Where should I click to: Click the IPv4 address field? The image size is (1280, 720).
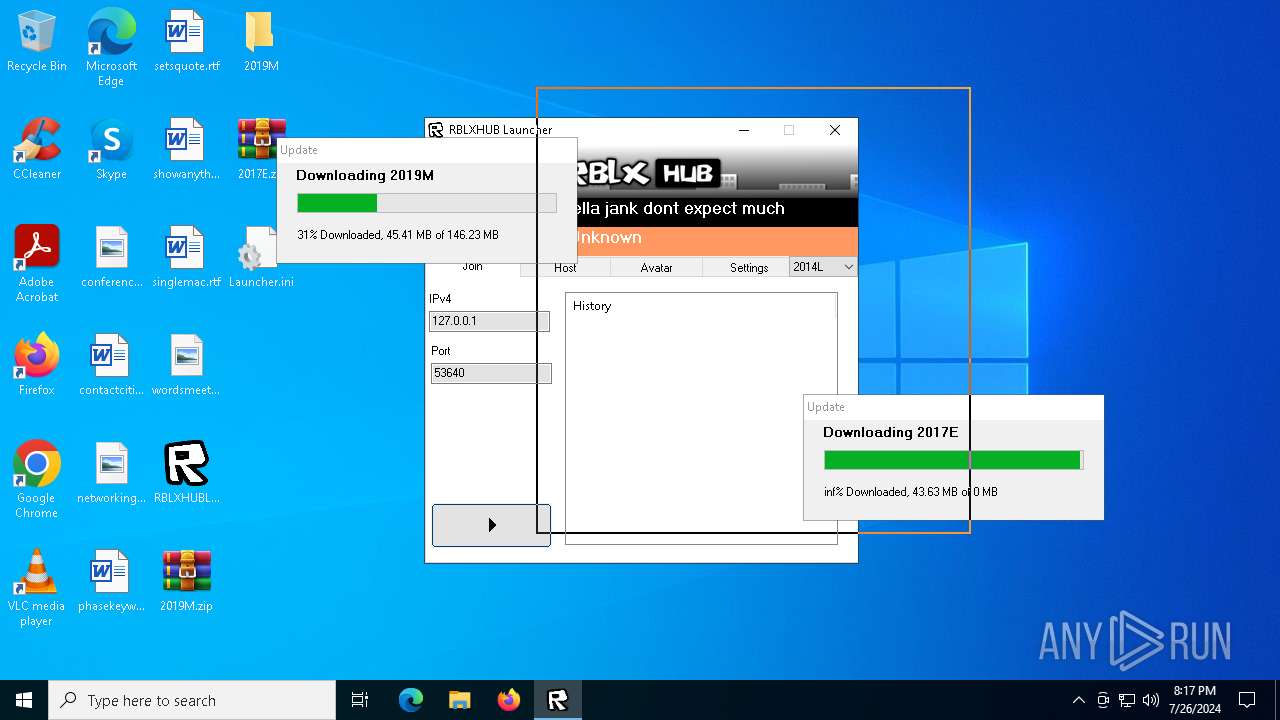coord(489,321)
